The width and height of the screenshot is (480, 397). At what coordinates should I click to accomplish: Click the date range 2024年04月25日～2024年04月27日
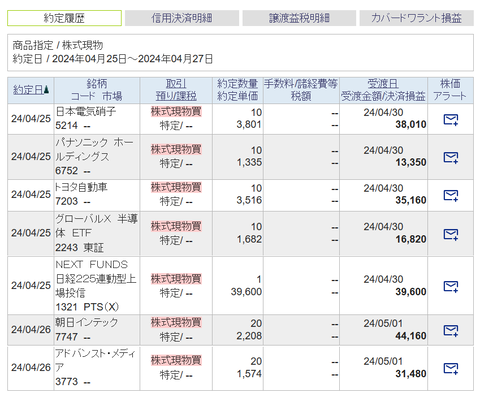click(x=132, y=59)
